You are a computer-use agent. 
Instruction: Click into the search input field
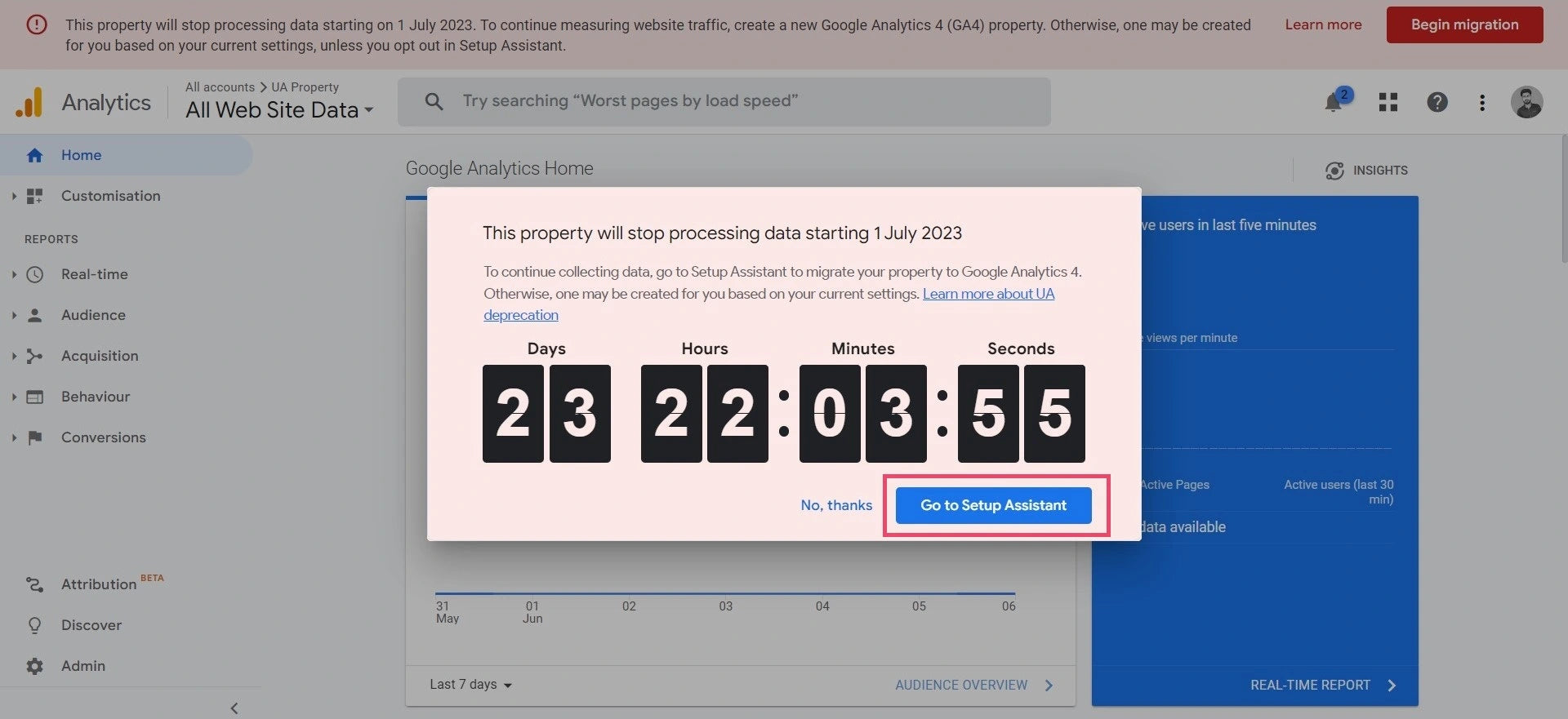(724, 101)
